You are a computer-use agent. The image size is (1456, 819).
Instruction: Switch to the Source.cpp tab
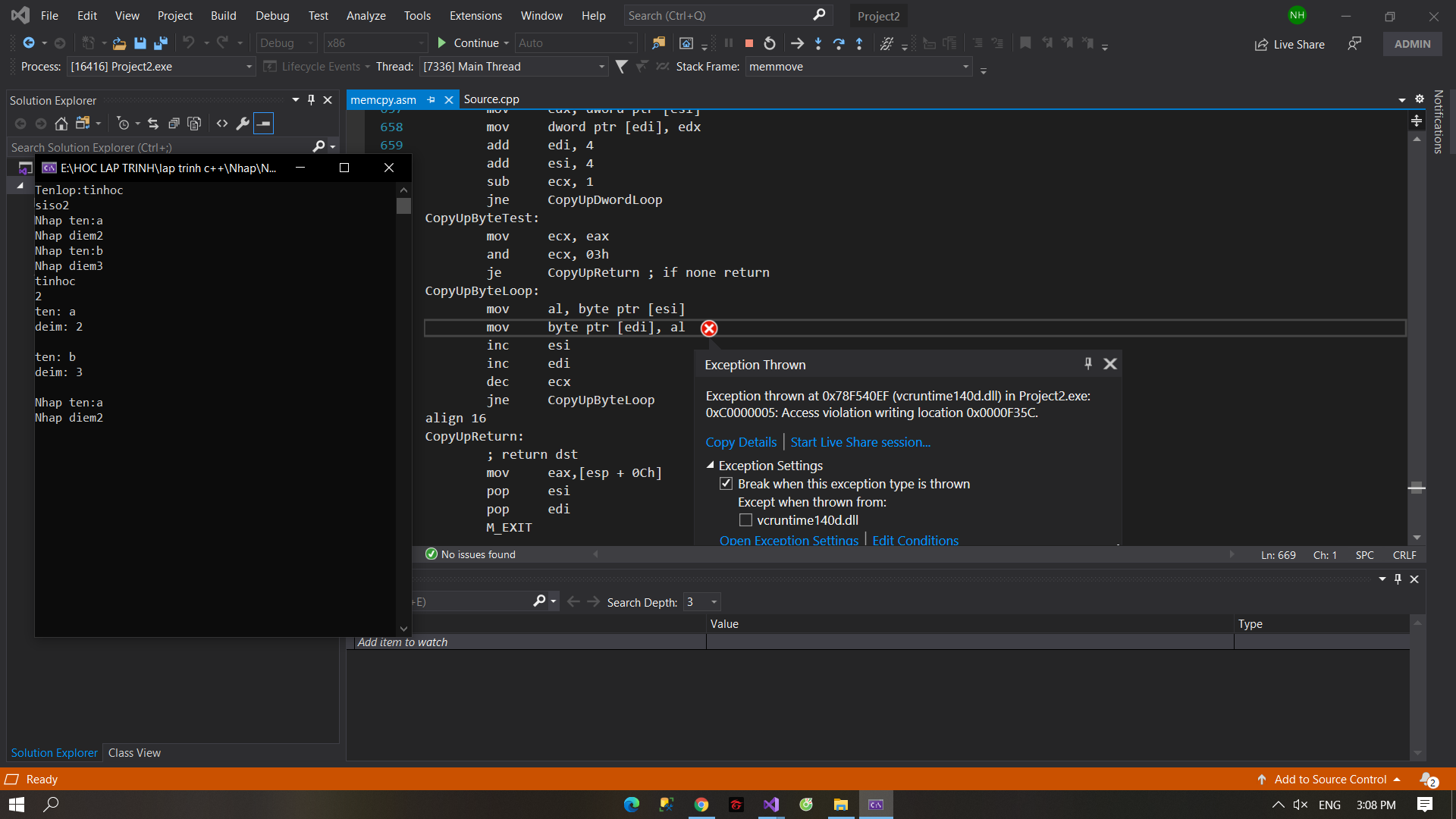pyautogui.click(x=491, y=99)
